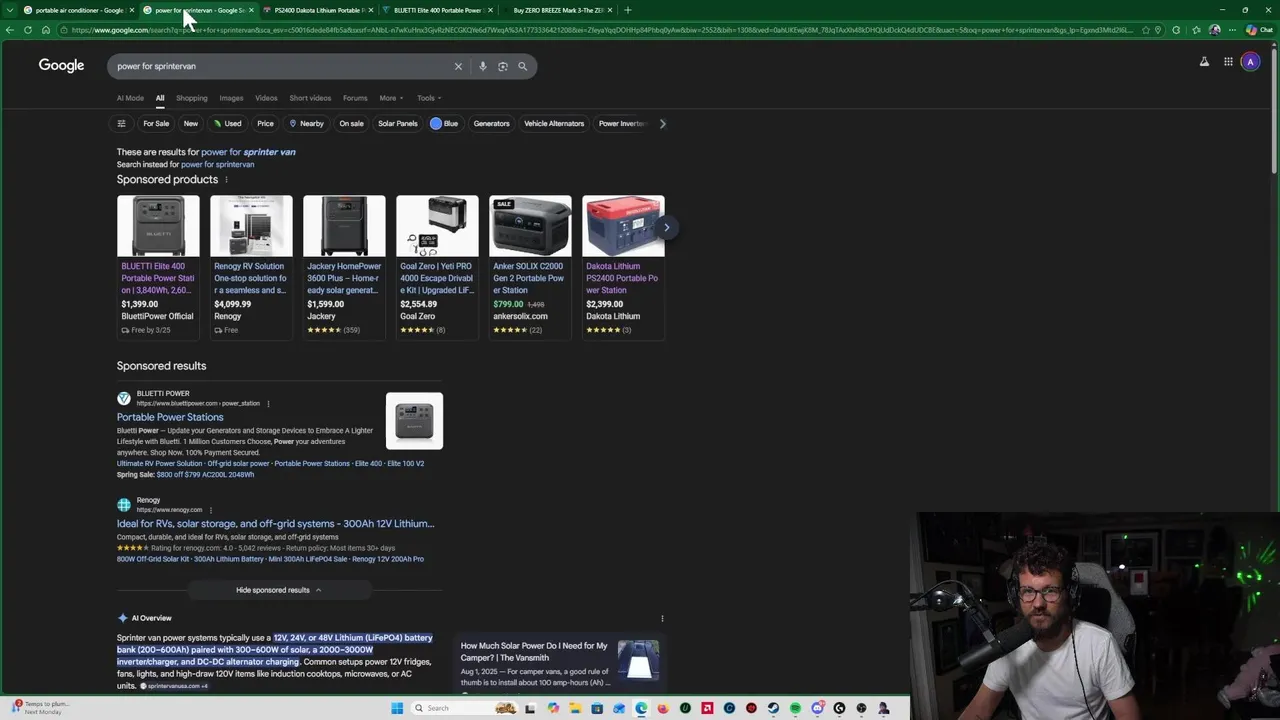
Task: Toggle the Nearby filter chip
Action: [x=306, y=124]
